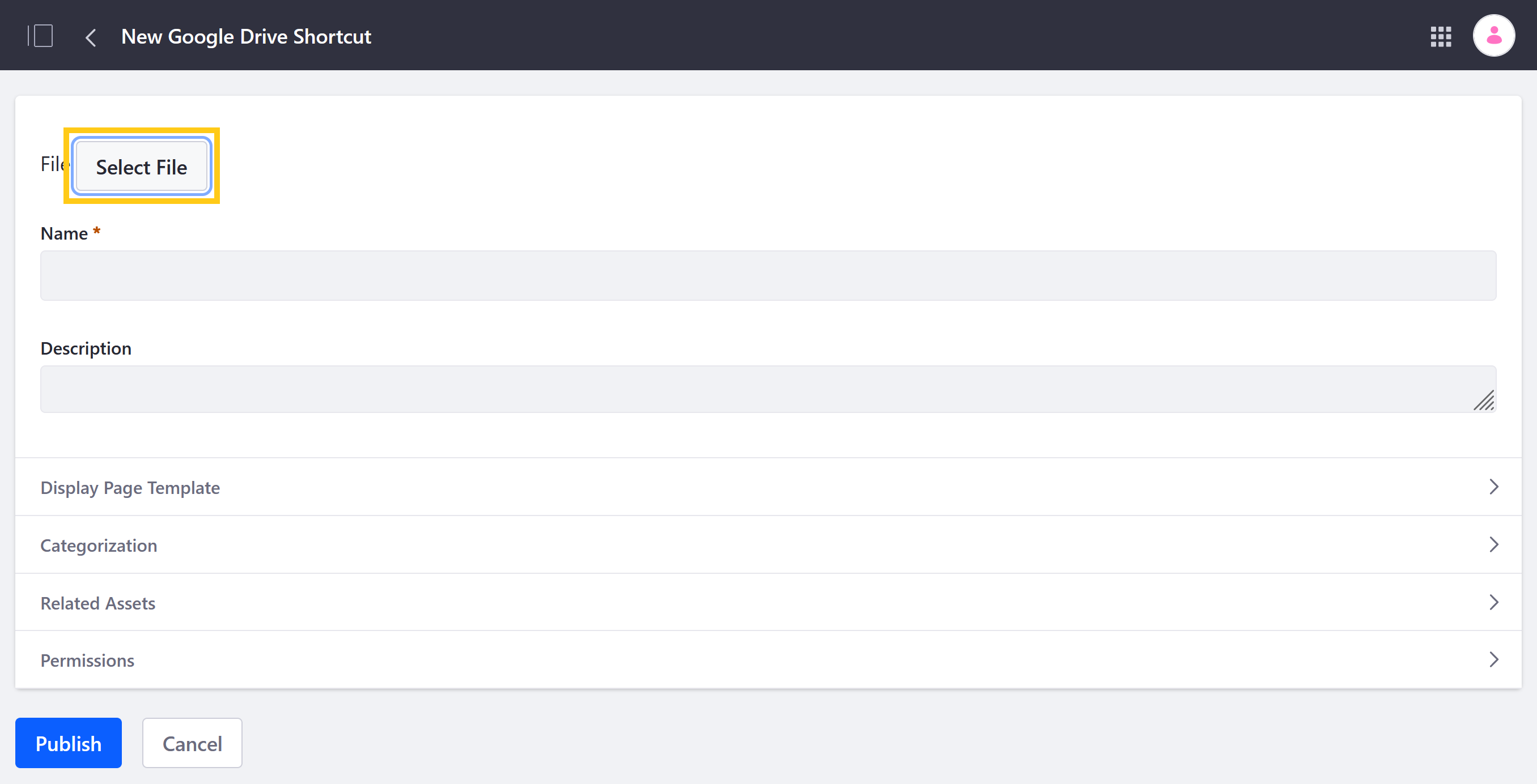The height and width of the screenshot is (784, 1537).
Task: Click the Name required input field
Action: click(x=769, y=275)
